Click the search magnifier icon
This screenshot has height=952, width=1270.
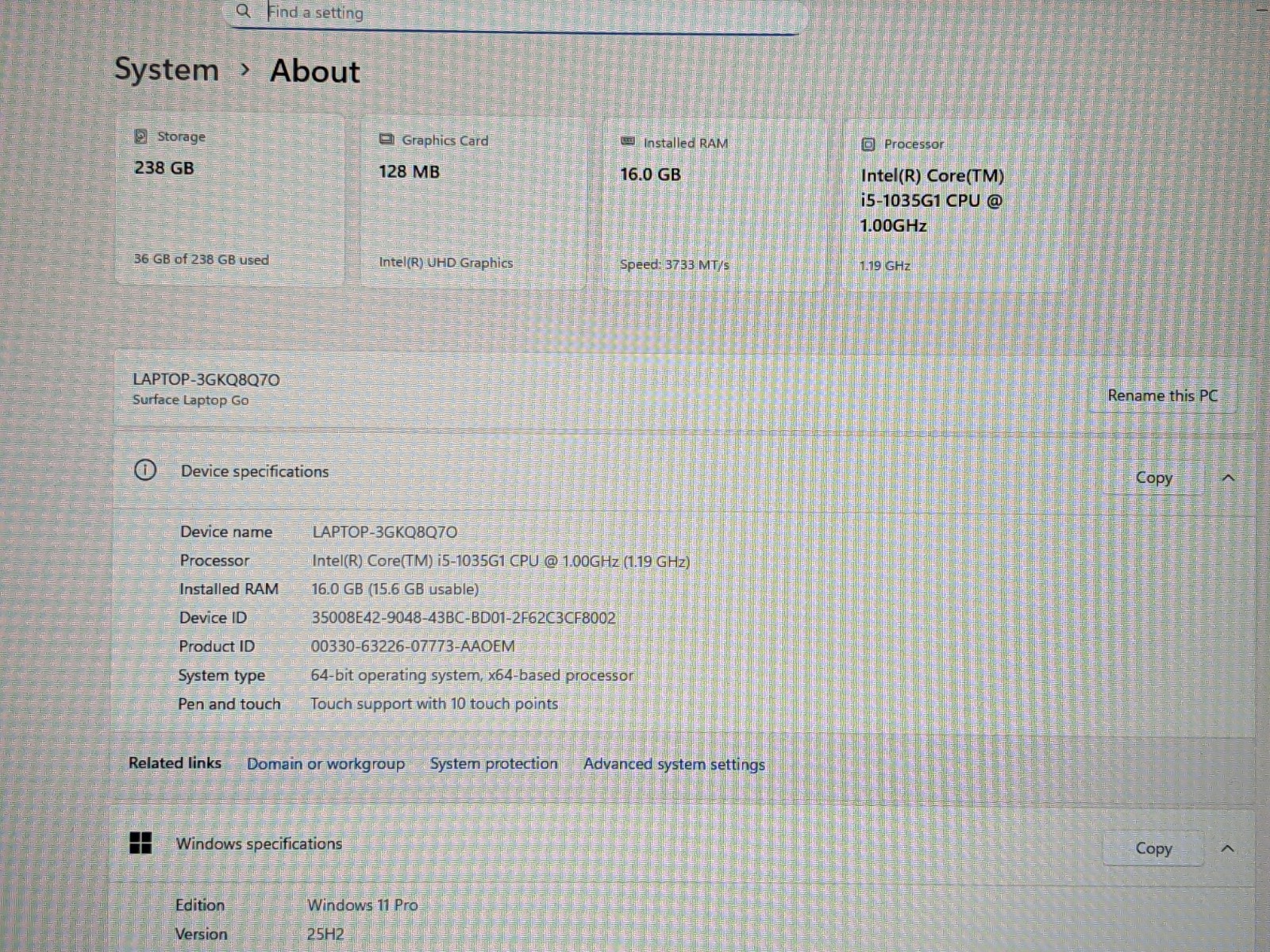(x=244, y=11)
